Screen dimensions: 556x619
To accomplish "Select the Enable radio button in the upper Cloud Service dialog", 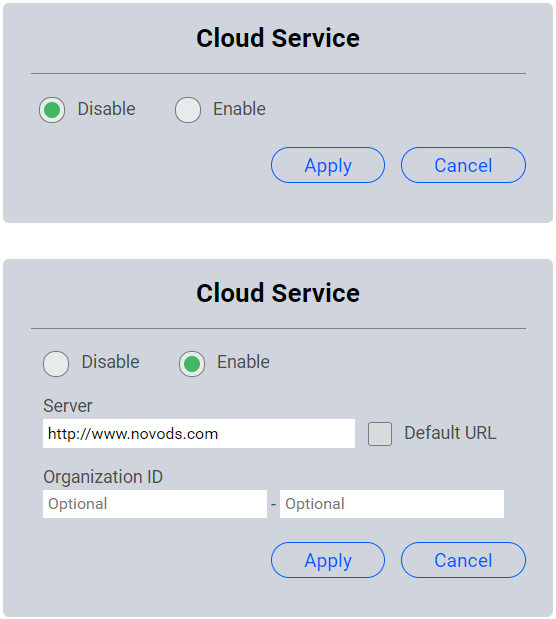I will pos(188,110).
